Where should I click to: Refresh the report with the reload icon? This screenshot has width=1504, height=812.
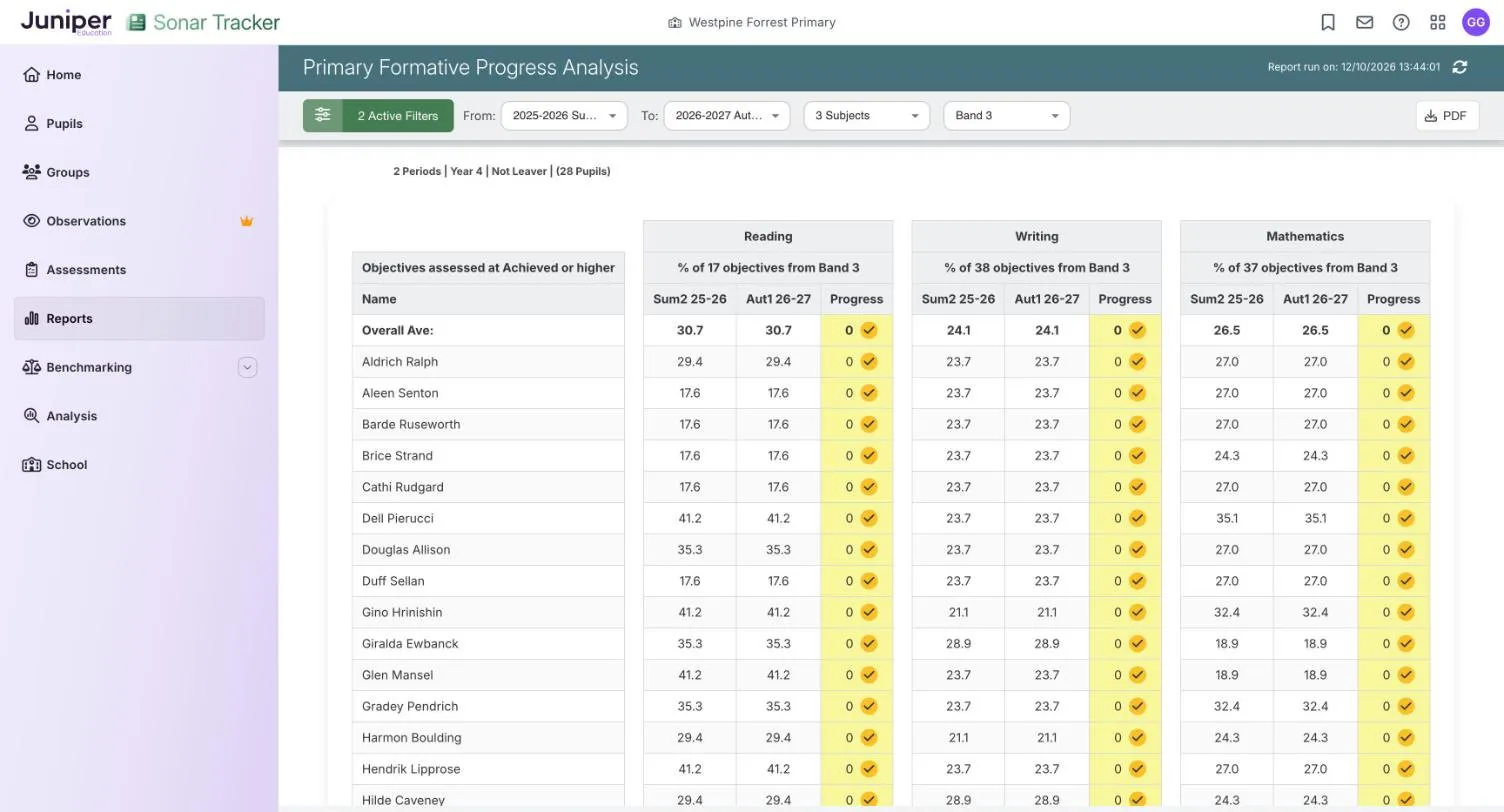1460,67
